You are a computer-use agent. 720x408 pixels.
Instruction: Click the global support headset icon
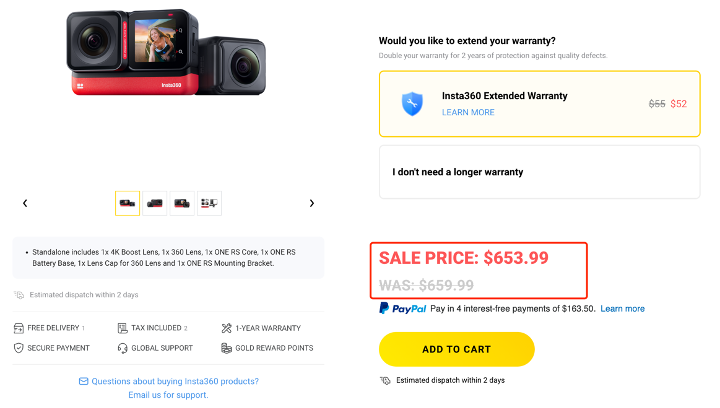pyautogui.click(x=123, y=348)
